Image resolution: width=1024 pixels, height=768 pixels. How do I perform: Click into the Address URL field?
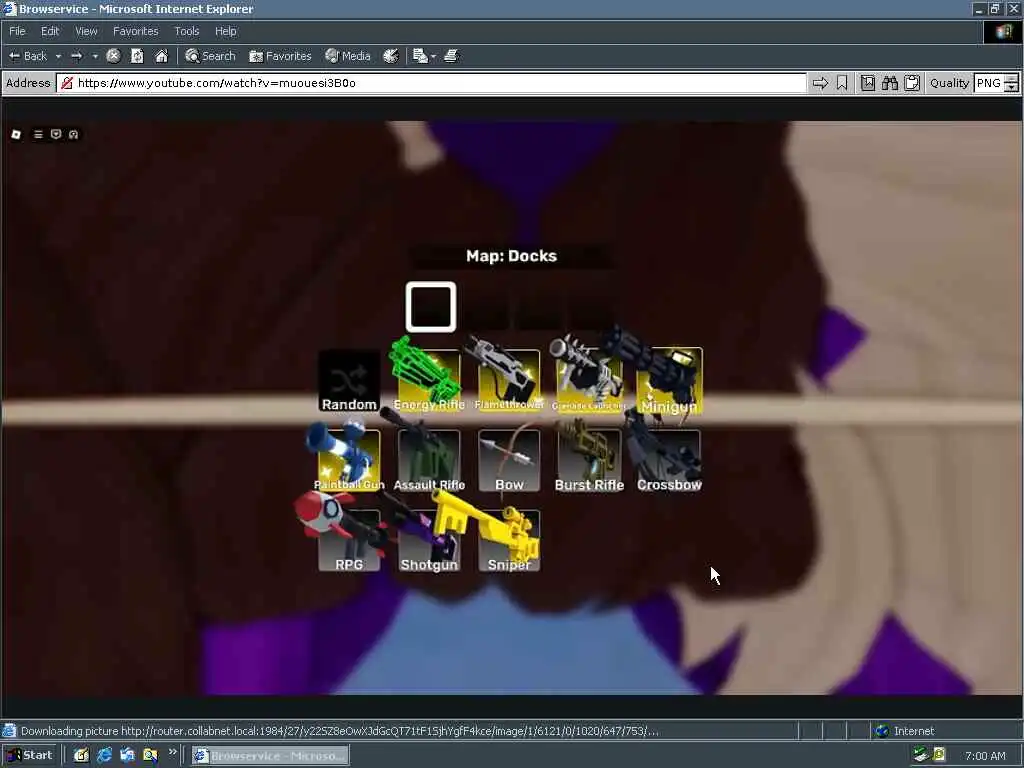(431, 83)
